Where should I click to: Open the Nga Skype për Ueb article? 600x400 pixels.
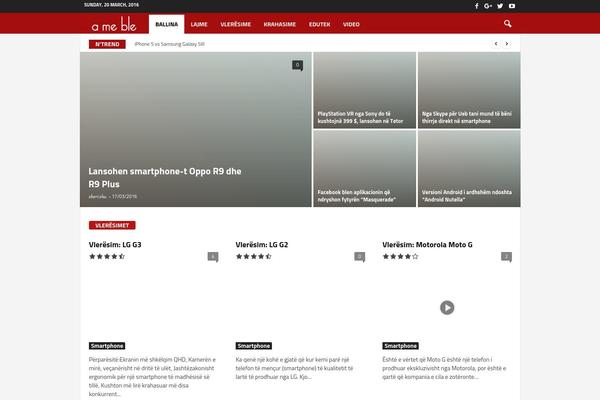[466, 118]
